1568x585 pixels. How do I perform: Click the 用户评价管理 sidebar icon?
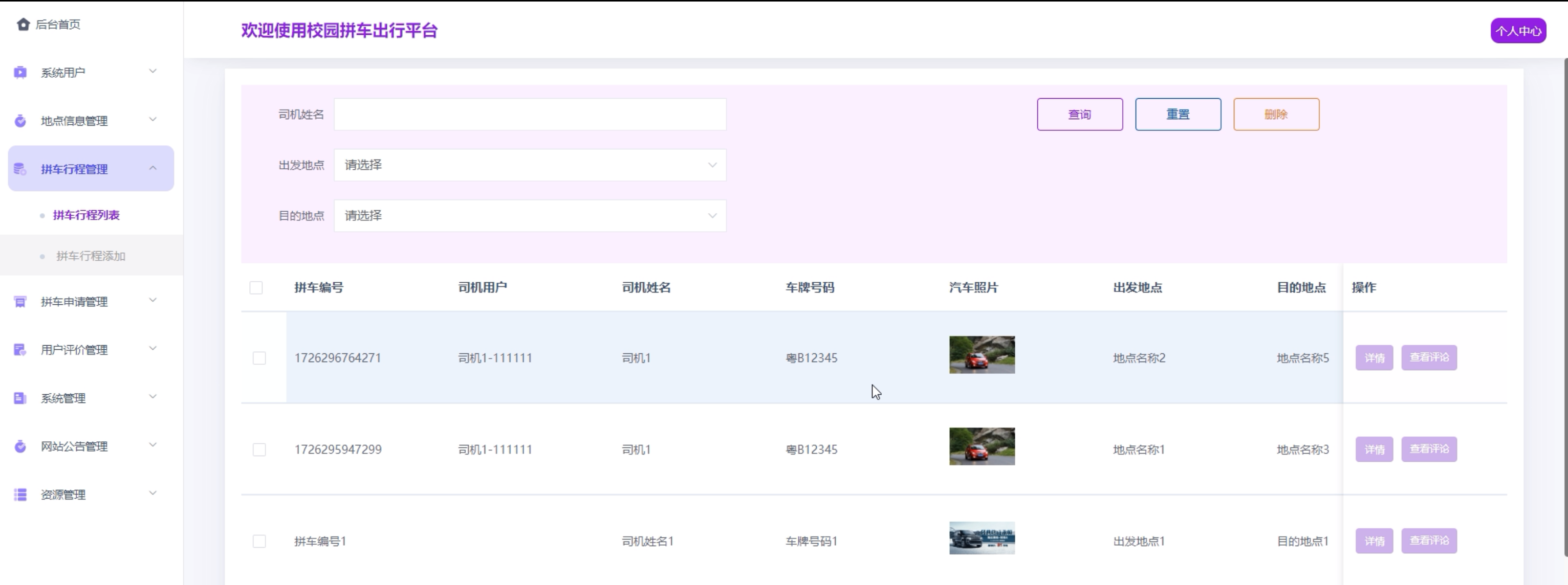(20, 350)
